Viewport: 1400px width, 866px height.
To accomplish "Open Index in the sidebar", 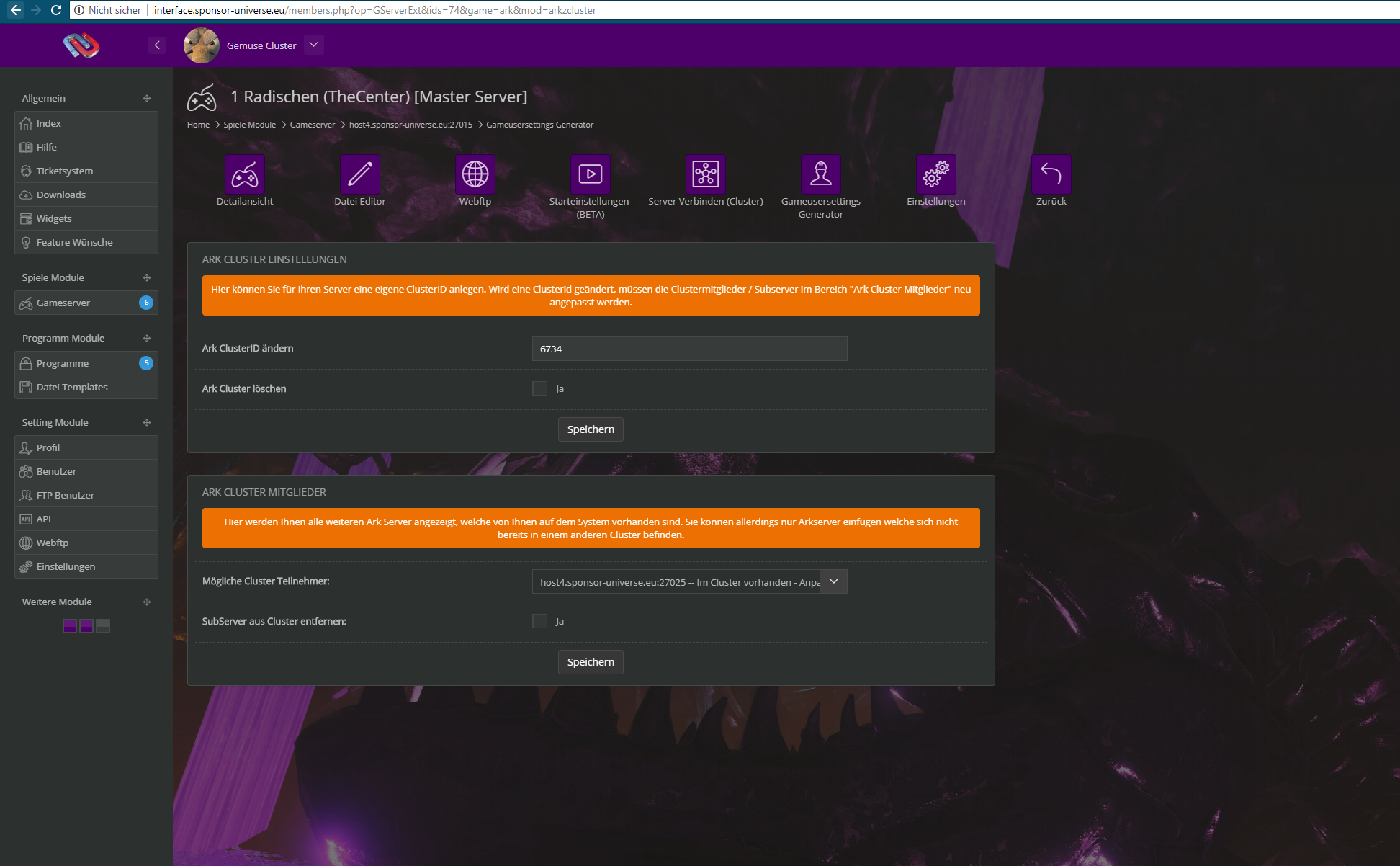I will click(86, 123).
